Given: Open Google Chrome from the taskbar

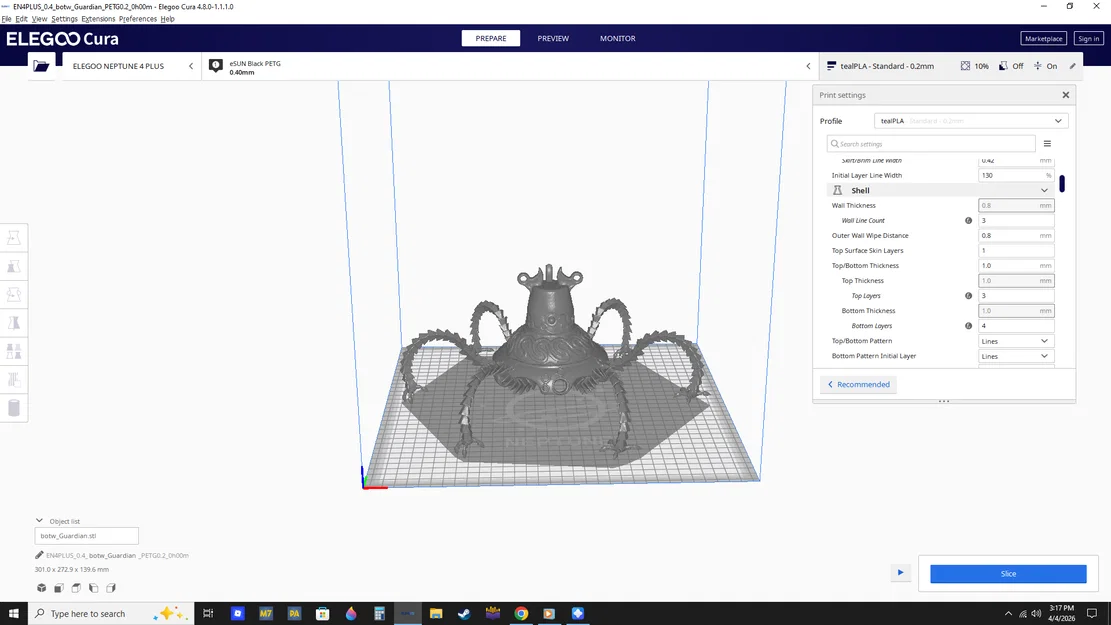Looking at the screenshot, I should click(521, 614).
